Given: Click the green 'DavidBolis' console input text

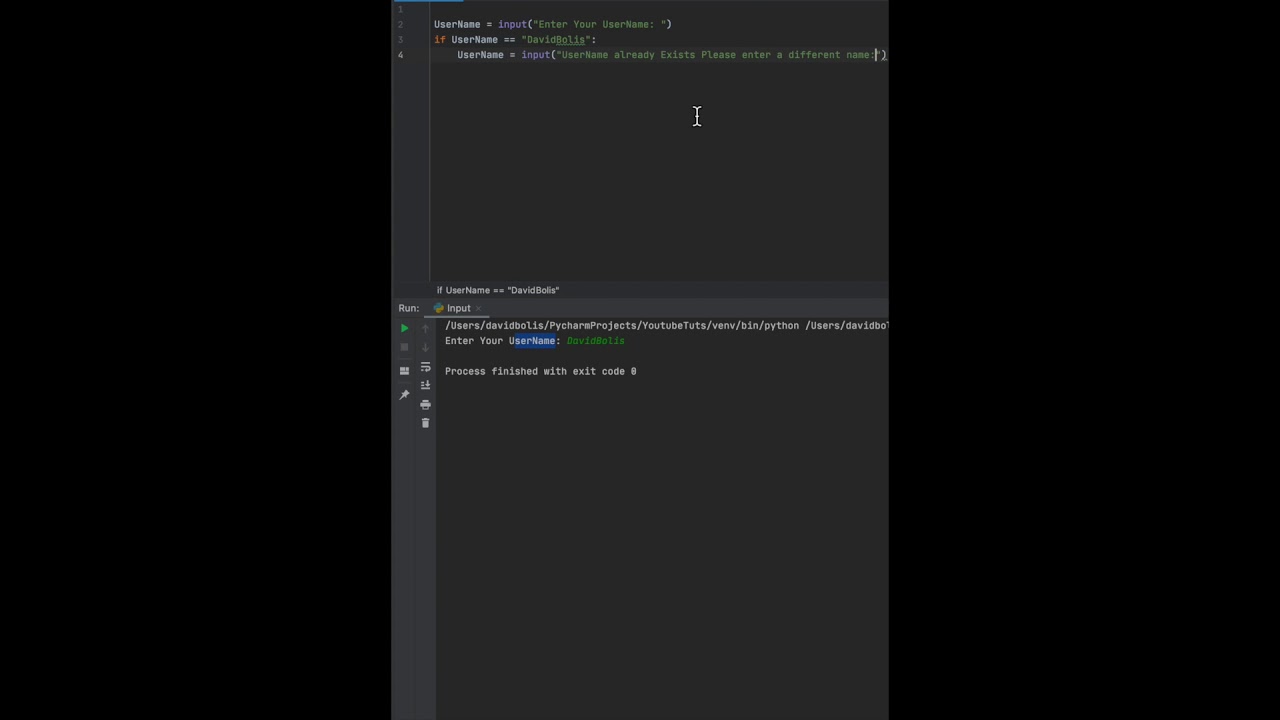Looking at the screenshot, I should [595, 341].
